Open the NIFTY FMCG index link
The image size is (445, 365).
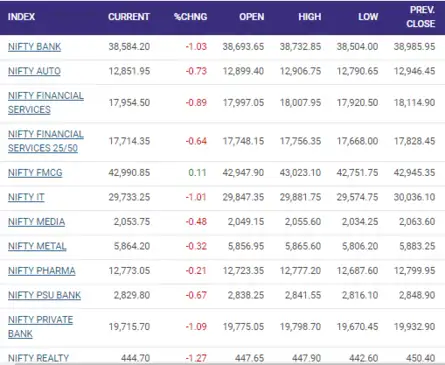coord(35,173)
